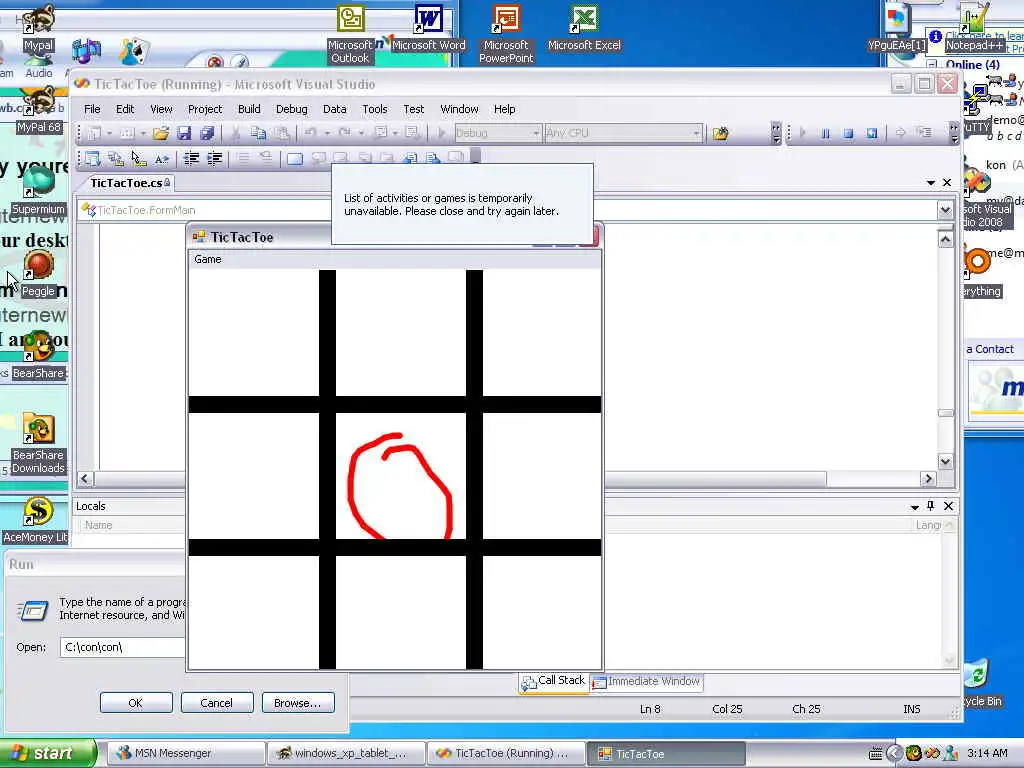Open the File menu in Visual Studio

pyautogui.click(x=92, y=109)
